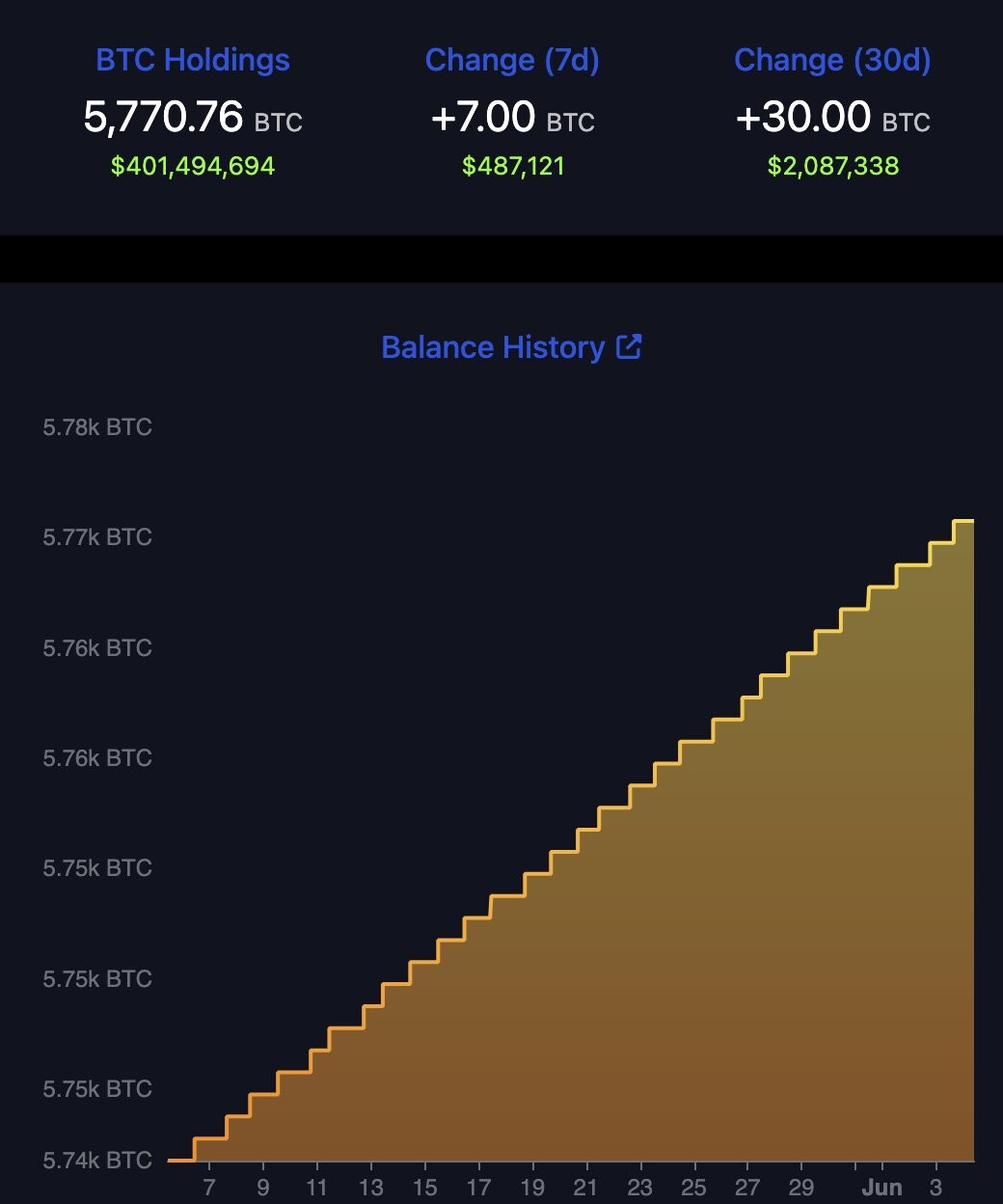Open the Balance History link

(493, 347)
